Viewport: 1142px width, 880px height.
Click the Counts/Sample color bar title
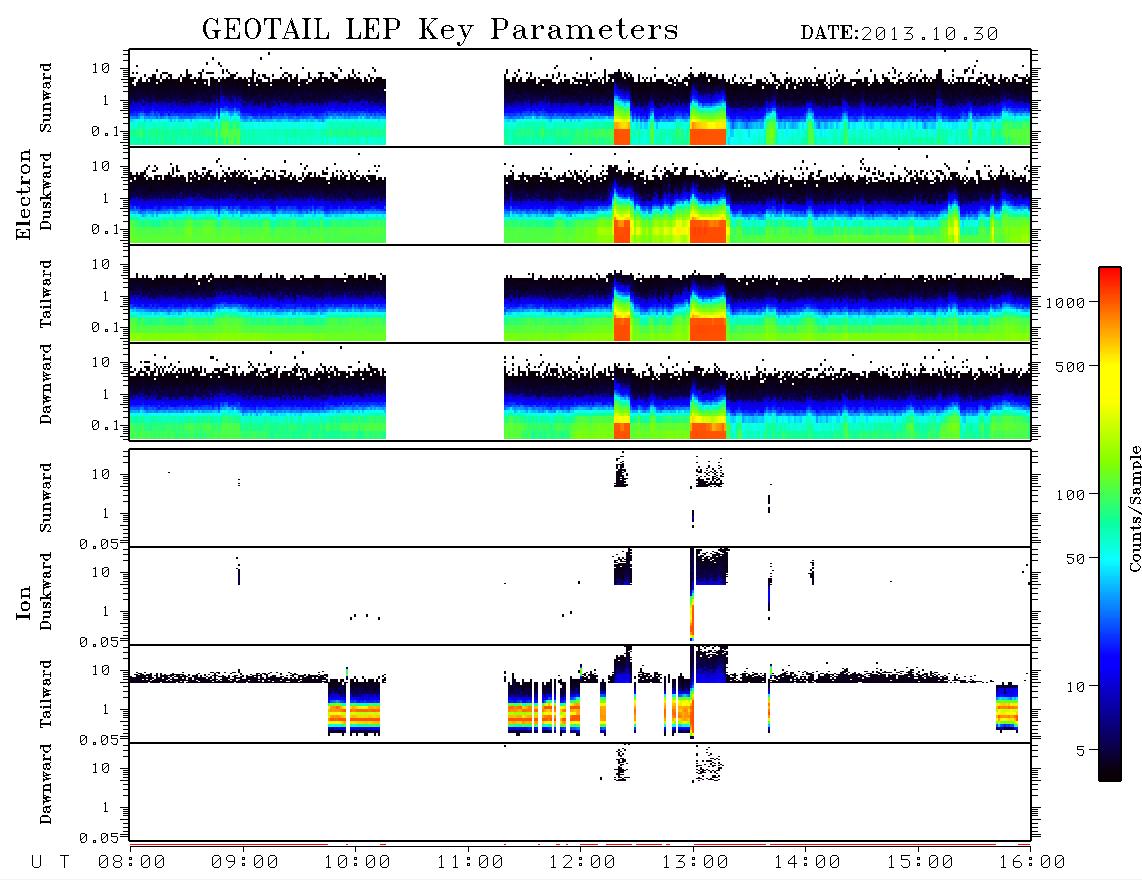(x=1134, y=508)
